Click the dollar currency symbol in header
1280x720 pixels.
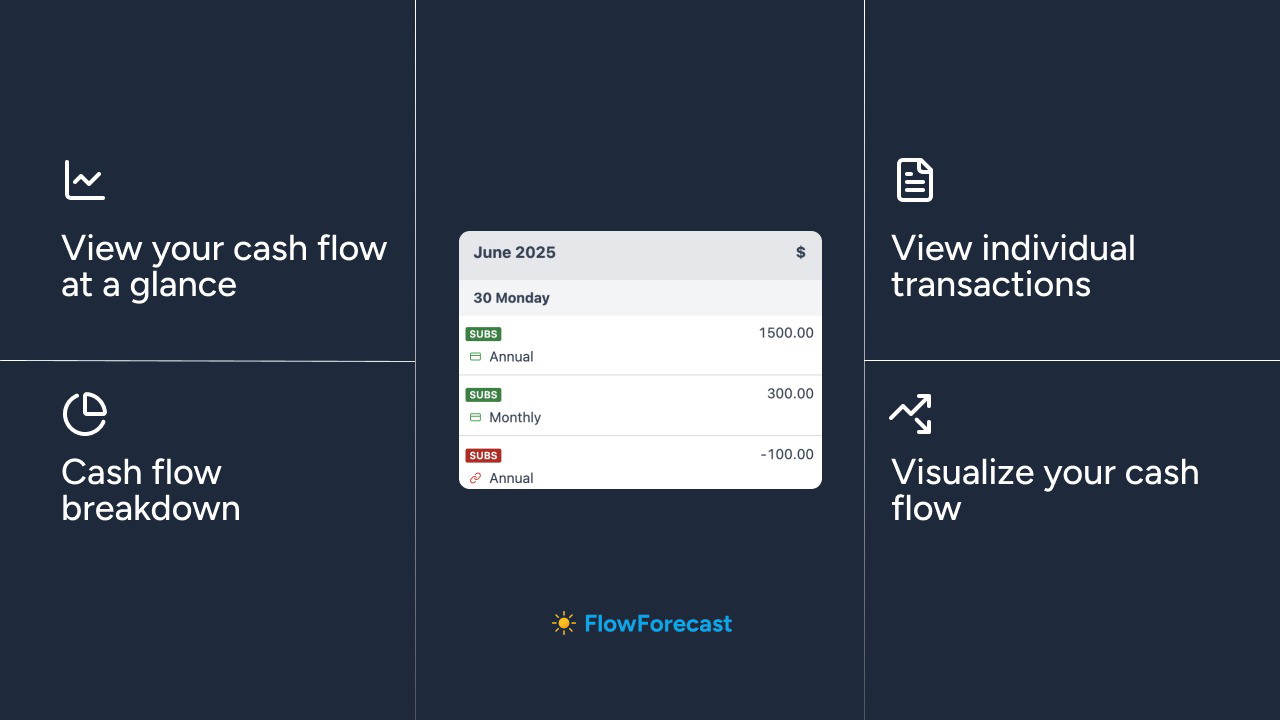pyautogui.click(x=800, y=252)
